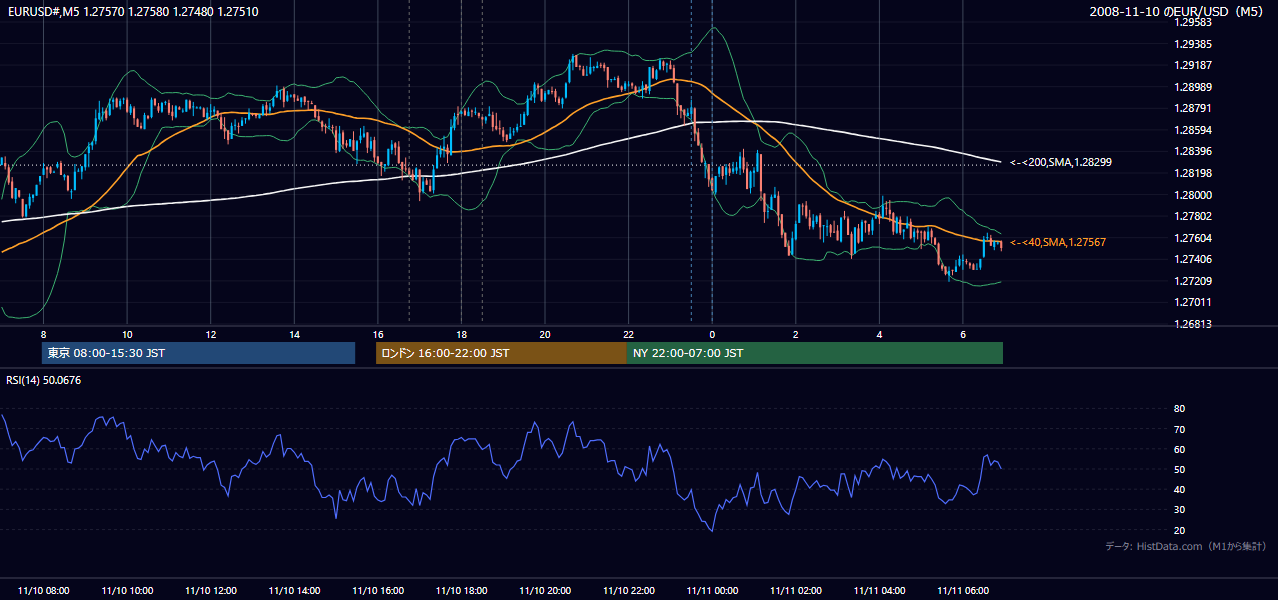Image resolution: width=1278 pixels, height=600 pixels.
Task: Click the 1.27011 price axis label
Action: click(1193, 302)
